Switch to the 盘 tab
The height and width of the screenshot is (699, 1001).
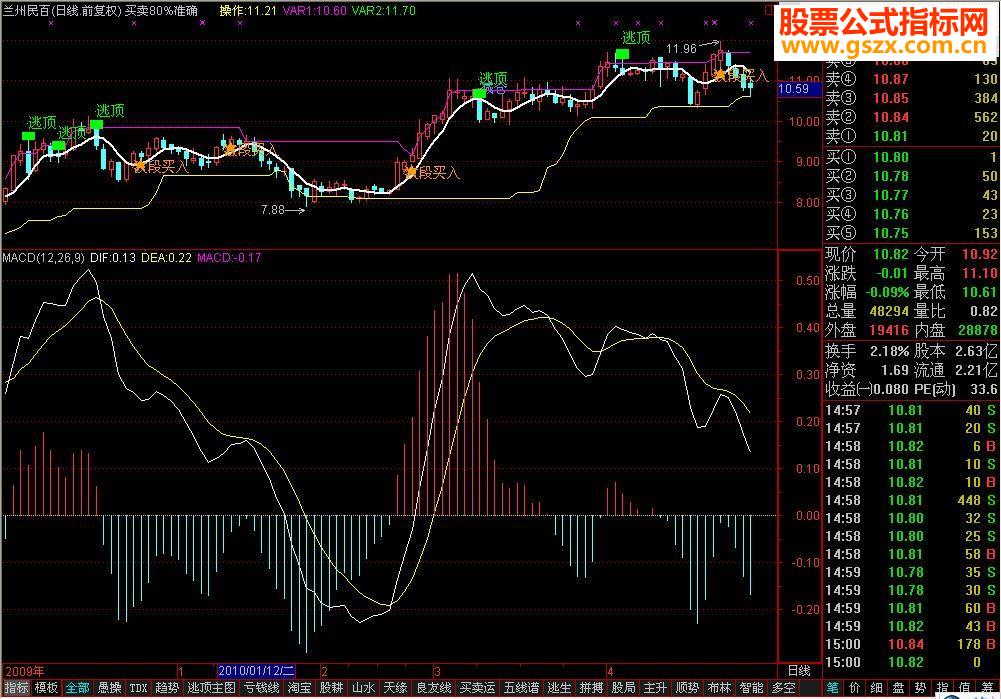coord(898,688)
